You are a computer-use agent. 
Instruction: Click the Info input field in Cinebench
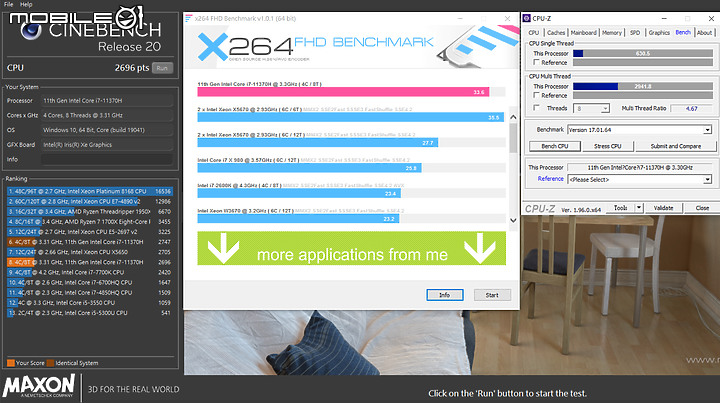point(107,159)
